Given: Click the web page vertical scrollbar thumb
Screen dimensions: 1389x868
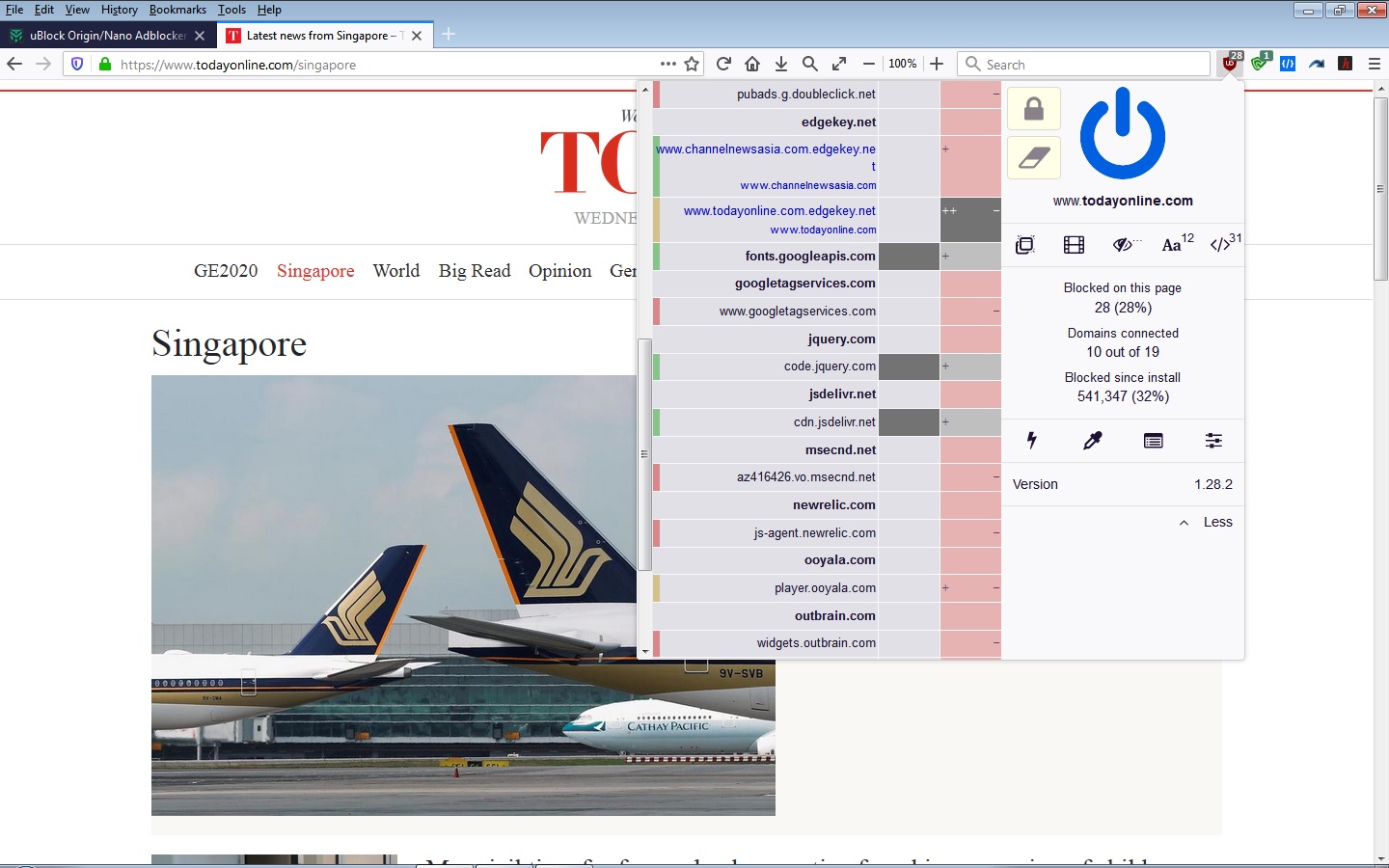Looking at the screenshot, I should 1380,188.
